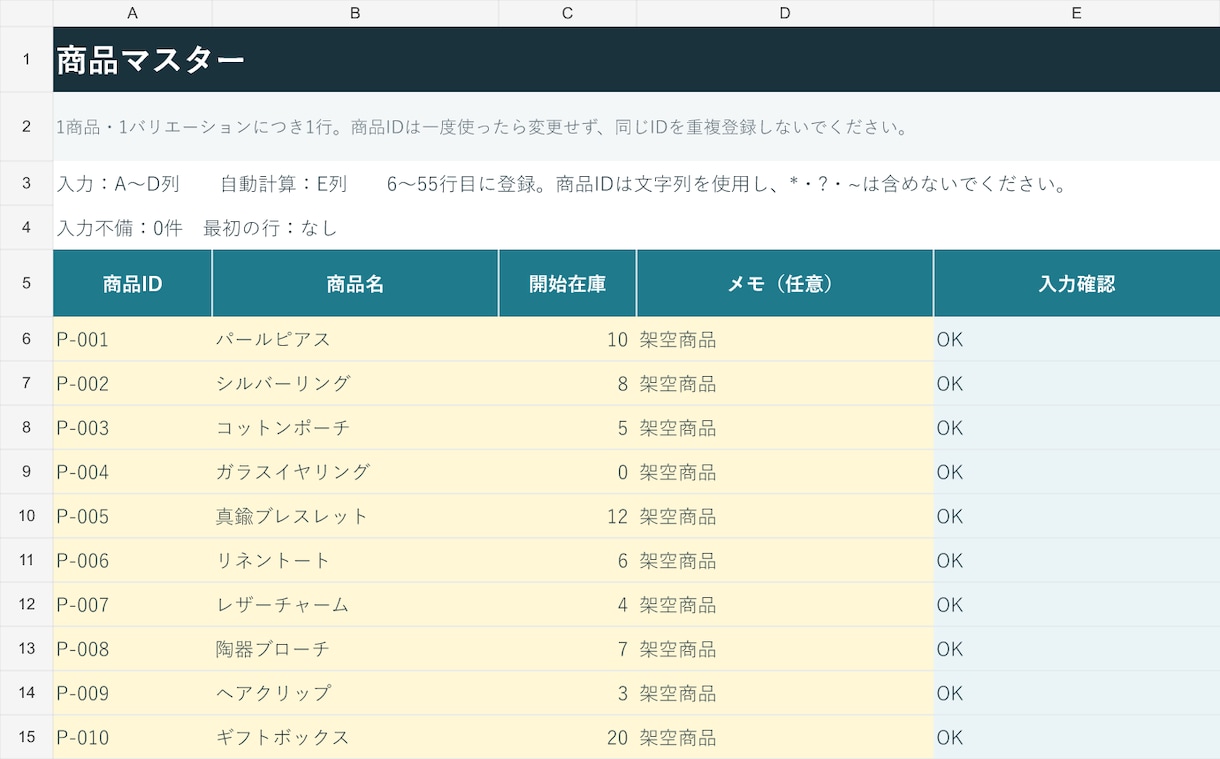Select the 架空商品 memo in row 9
Image resolution: width=1220 pixels, height=759 pixels.
tap(785, 472)
